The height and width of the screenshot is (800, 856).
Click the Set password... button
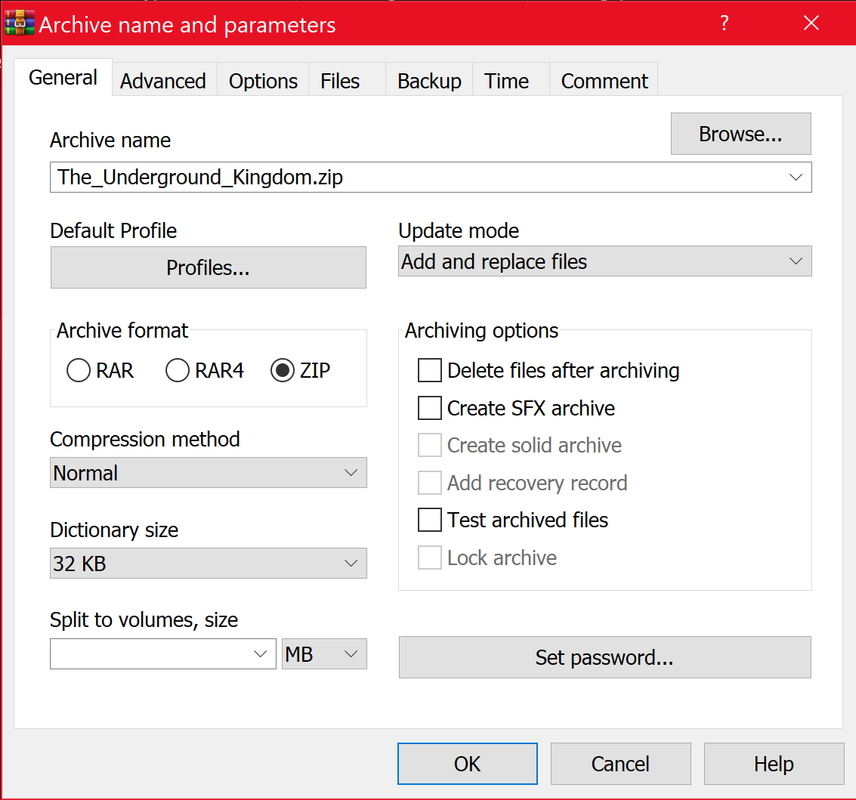coord(605,657)
